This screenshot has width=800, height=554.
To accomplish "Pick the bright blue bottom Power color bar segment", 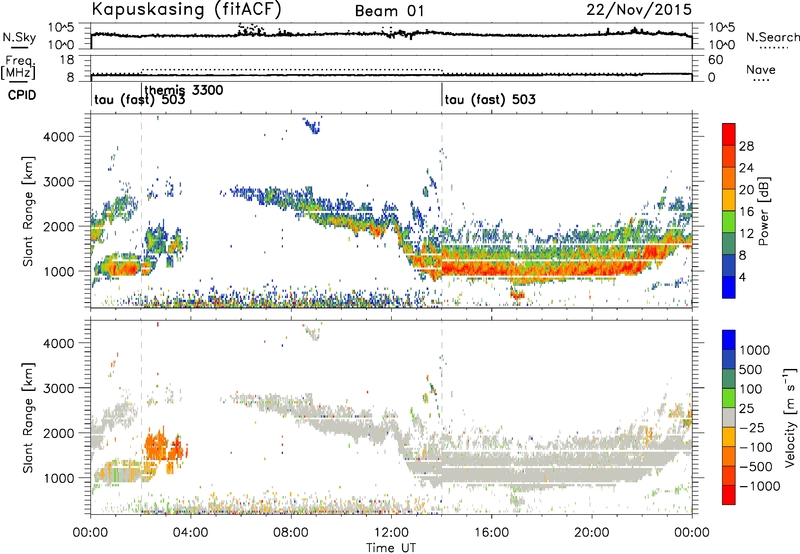I will pos(729,287).
